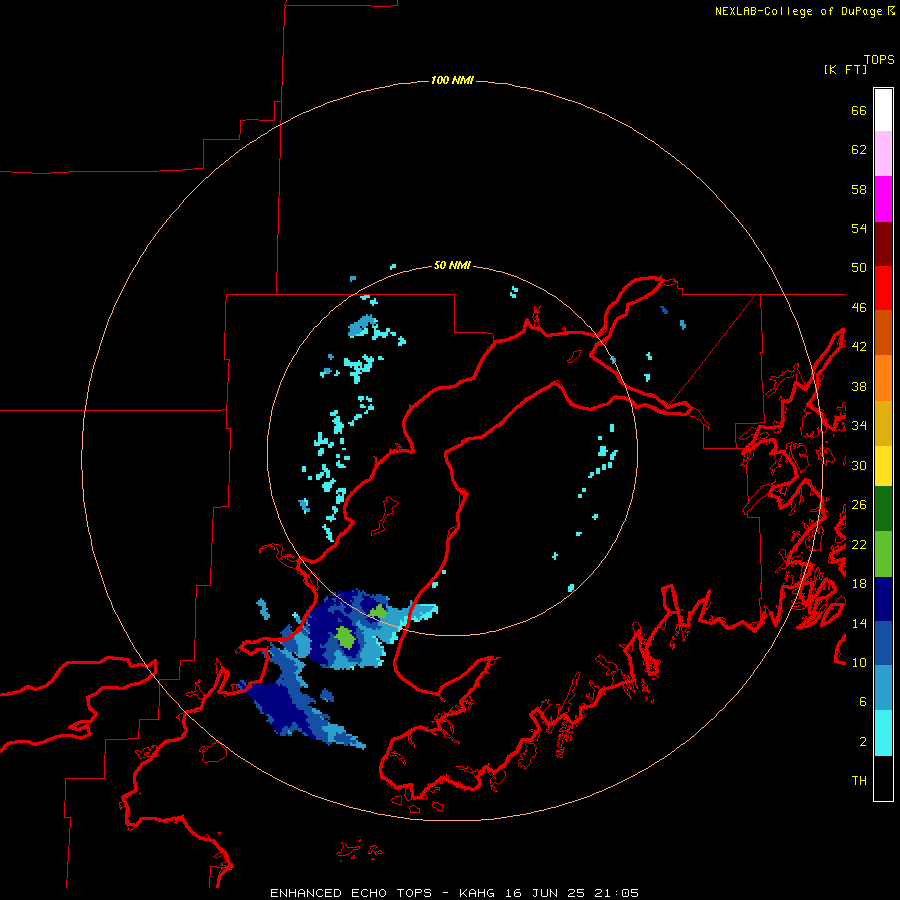
Task: Click the 18 legend value
Action: click(859, 584)
